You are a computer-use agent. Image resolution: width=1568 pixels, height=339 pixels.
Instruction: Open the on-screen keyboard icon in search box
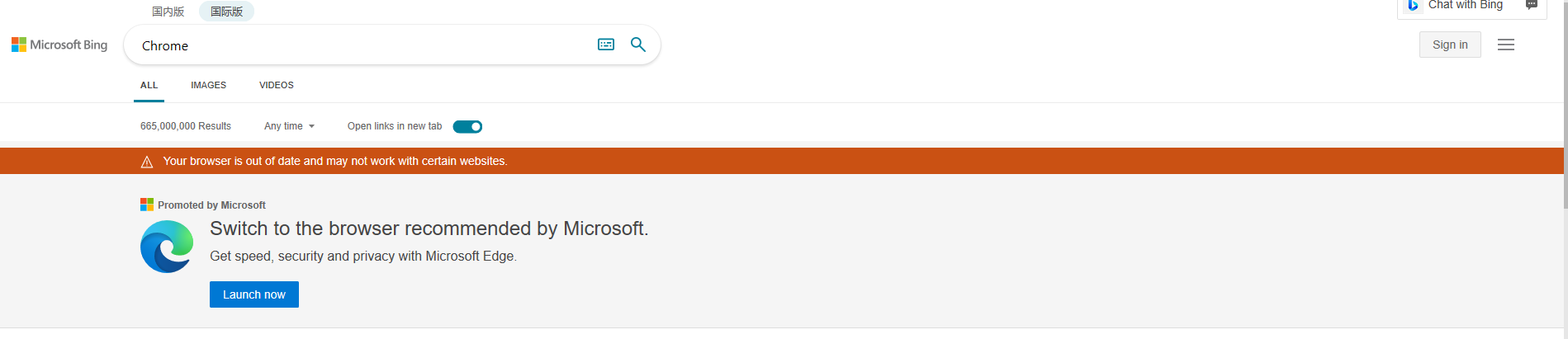(x=606, y=45)
